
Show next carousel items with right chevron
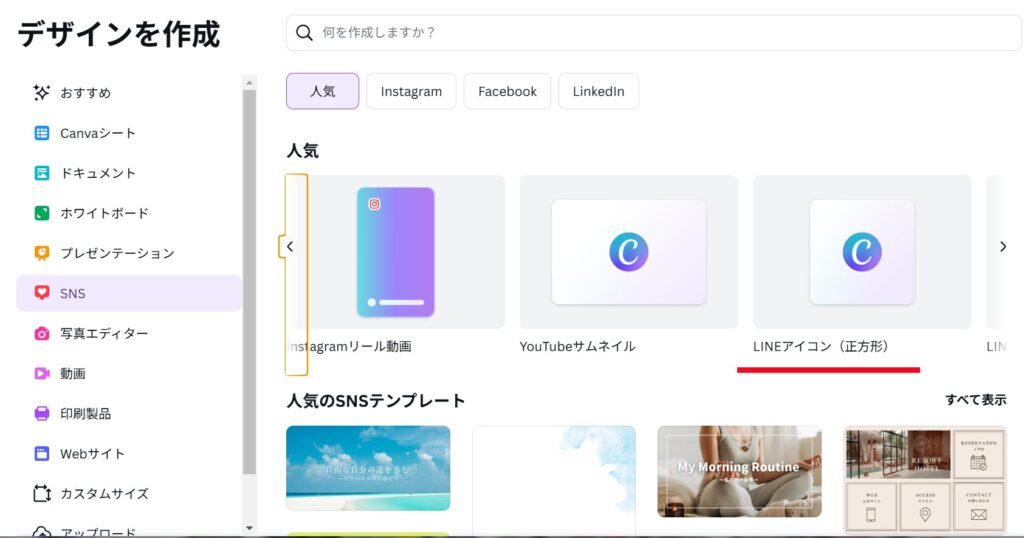point(1003,246)
